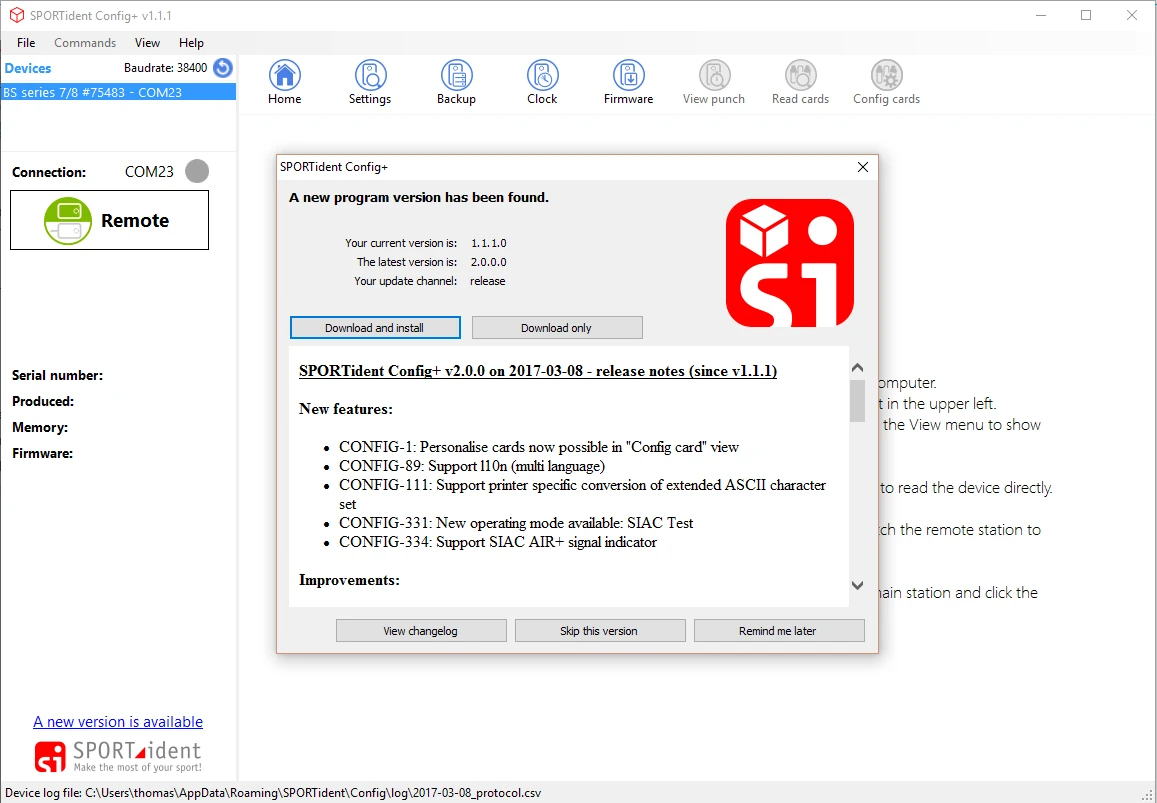The height and width of the screenshot is (803, 1157).
Task: Click the update channel value 'release'
Action: pyautogui.click(x=488, y=281)
